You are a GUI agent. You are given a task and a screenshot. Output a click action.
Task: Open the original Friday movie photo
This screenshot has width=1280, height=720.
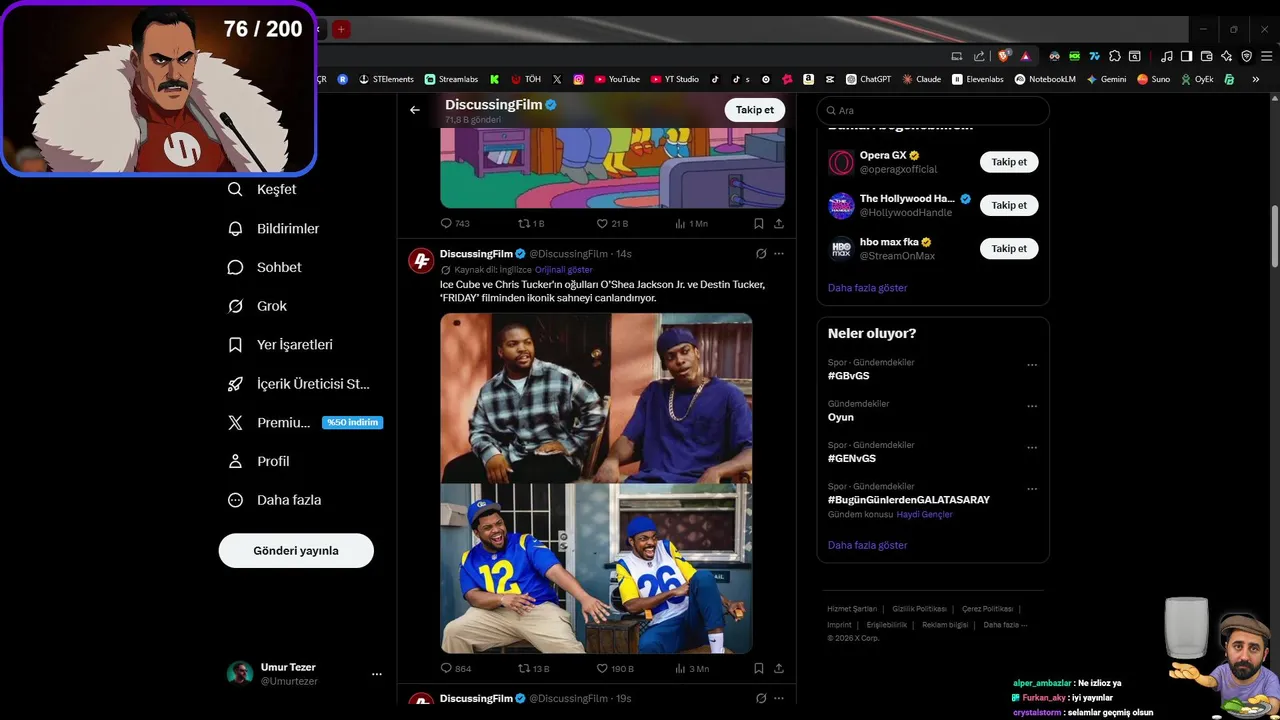tap(596, 398)
